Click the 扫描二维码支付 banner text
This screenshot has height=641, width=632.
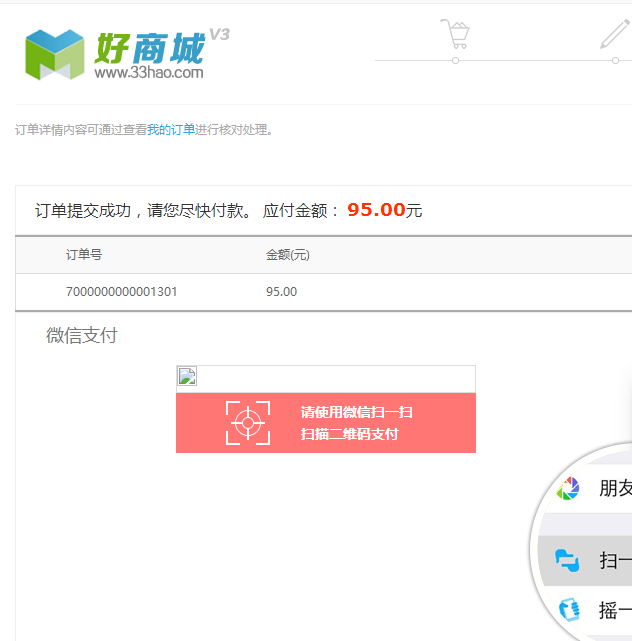point(350,434)
